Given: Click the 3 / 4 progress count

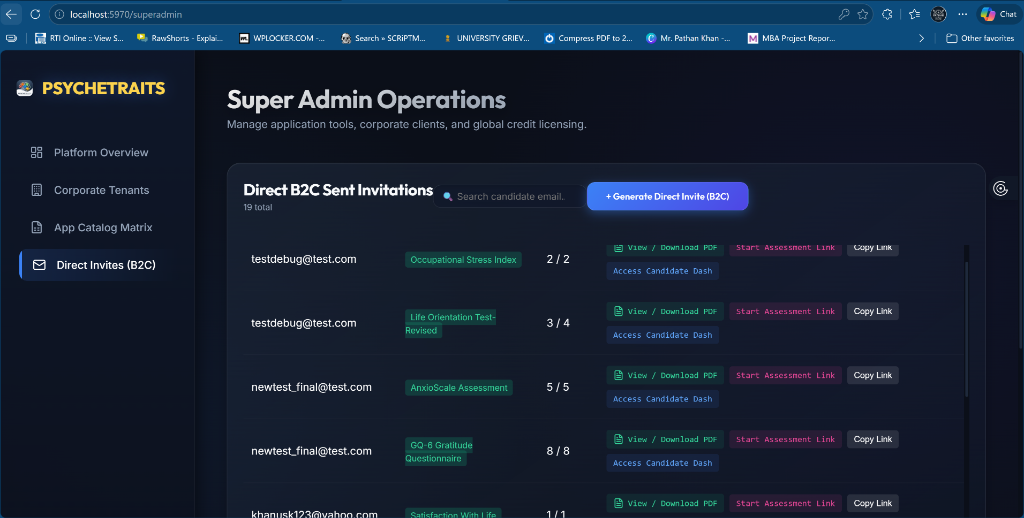Looking at the screenshot, I should (x=558, y=323).
